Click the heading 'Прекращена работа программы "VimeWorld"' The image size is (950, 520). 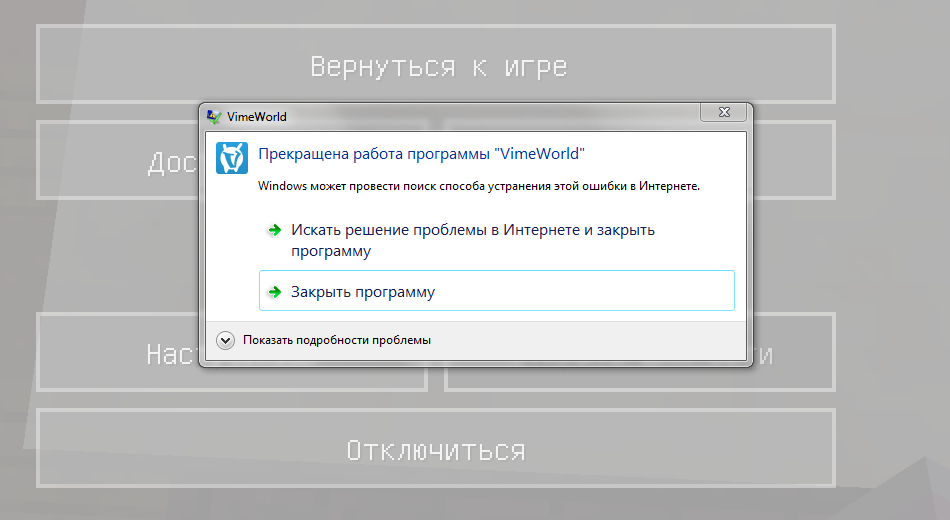click(421, 154)
